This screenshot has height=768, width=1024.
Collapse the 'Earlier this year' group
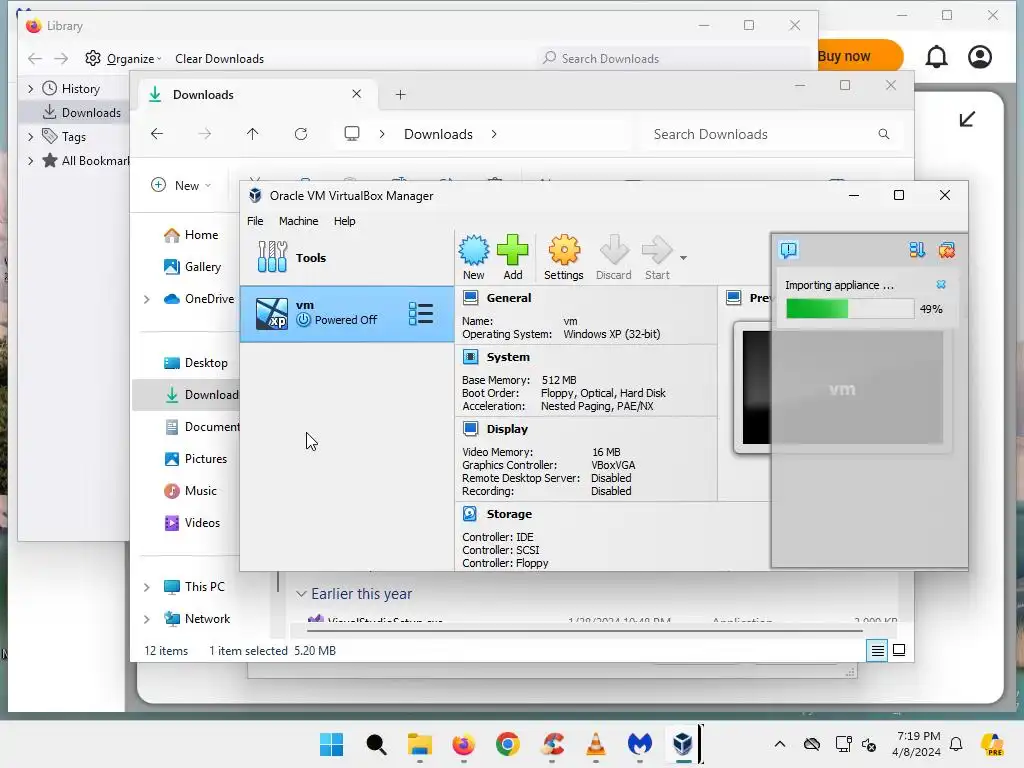(301, 594)
